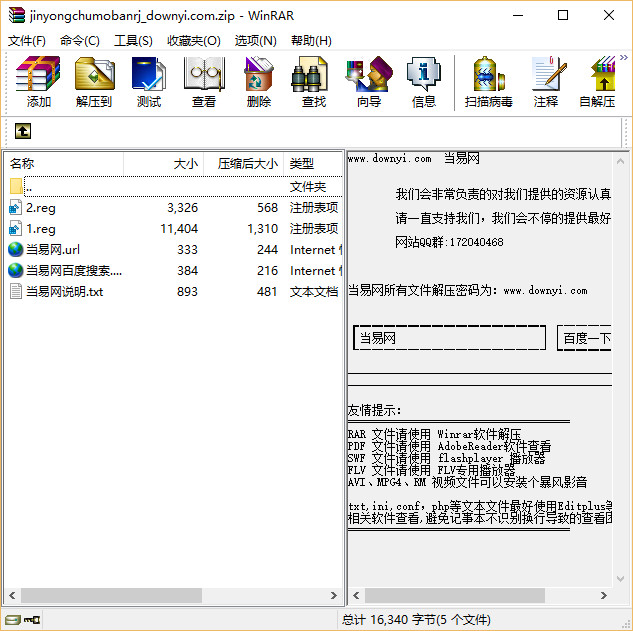Click the 当易网百度搜索 globe icon
Image resolution: width=633 pixels, height=631 pixels.
[16, 270]
